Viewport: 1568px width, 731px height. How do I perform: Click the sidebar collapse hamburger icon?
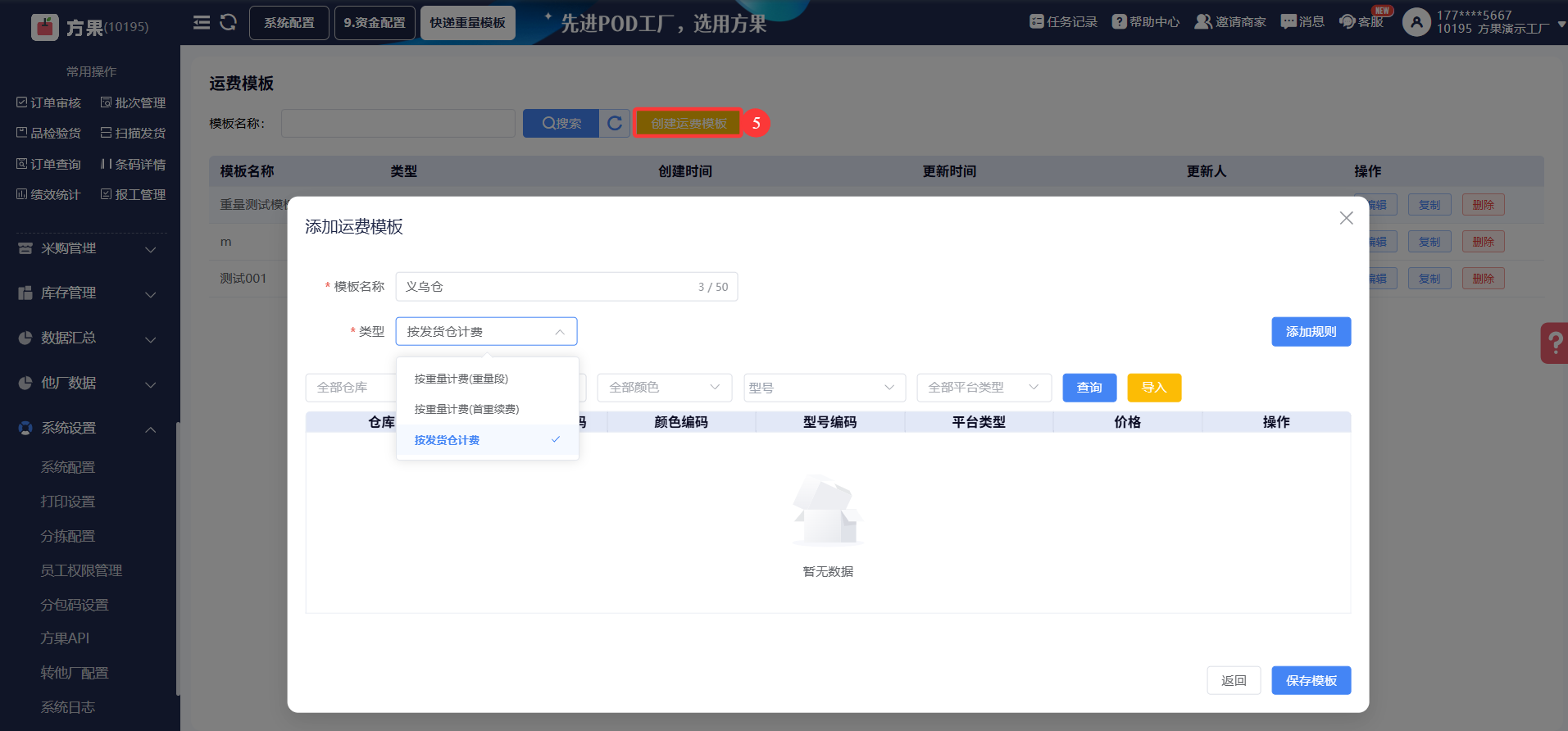pyautogui.click(x=202, y=22)
